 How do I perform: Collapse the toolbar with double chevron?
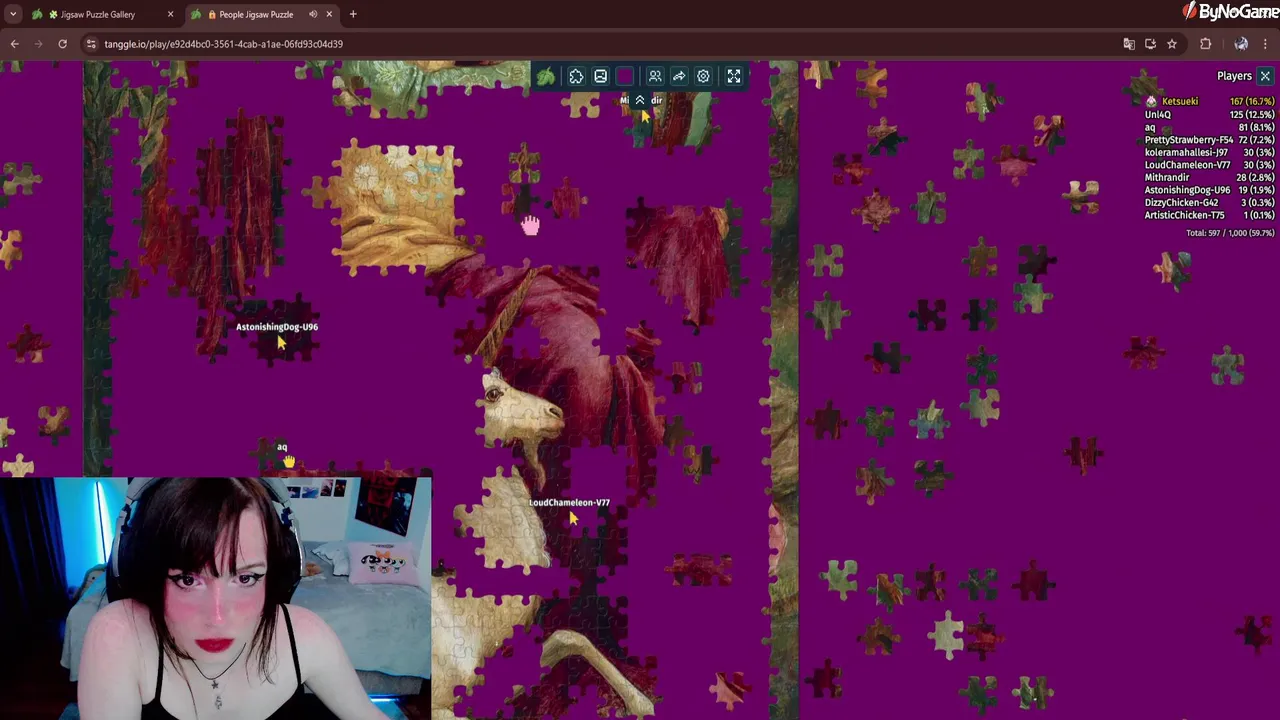pos(640,100)
